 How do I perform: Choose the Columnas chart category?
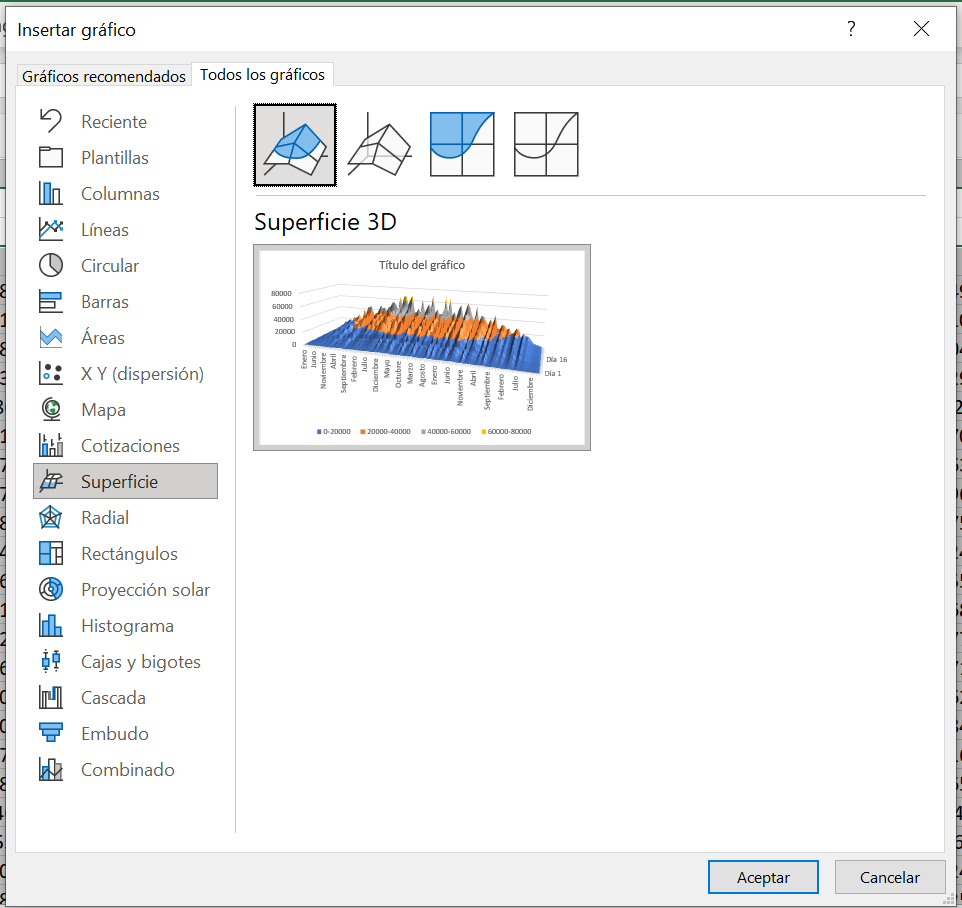click(125, 194)
